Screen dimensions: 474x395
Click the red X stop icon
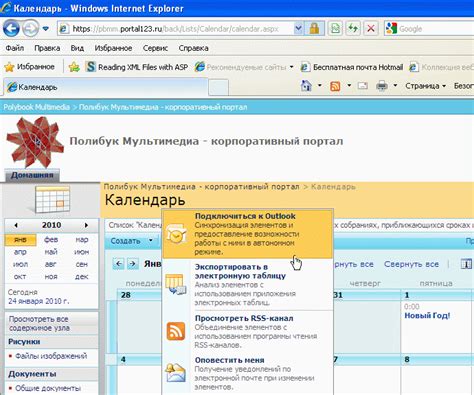coord(370,29)
